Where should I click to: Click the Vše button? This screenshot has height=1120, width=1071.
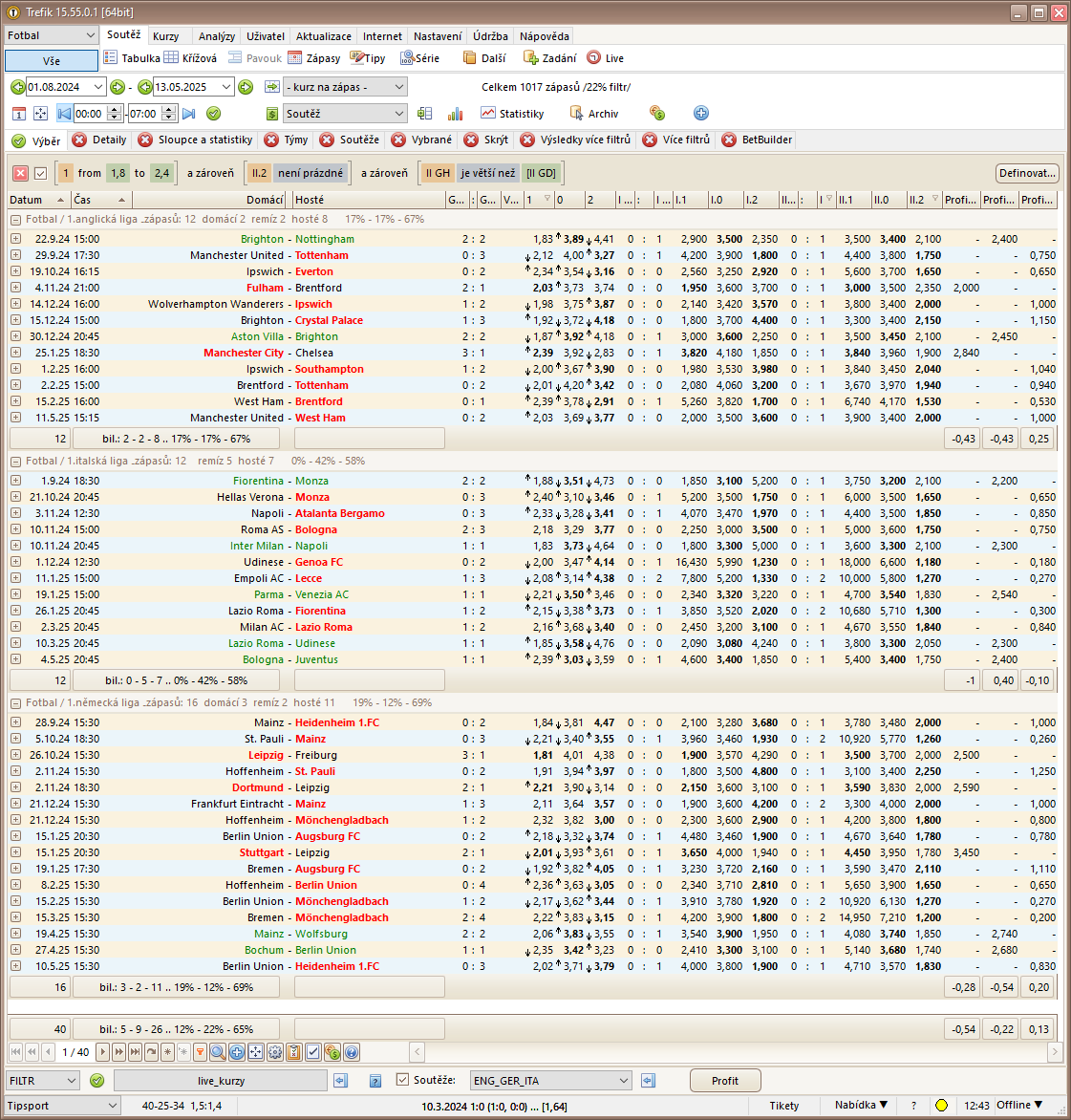(52, 61)
